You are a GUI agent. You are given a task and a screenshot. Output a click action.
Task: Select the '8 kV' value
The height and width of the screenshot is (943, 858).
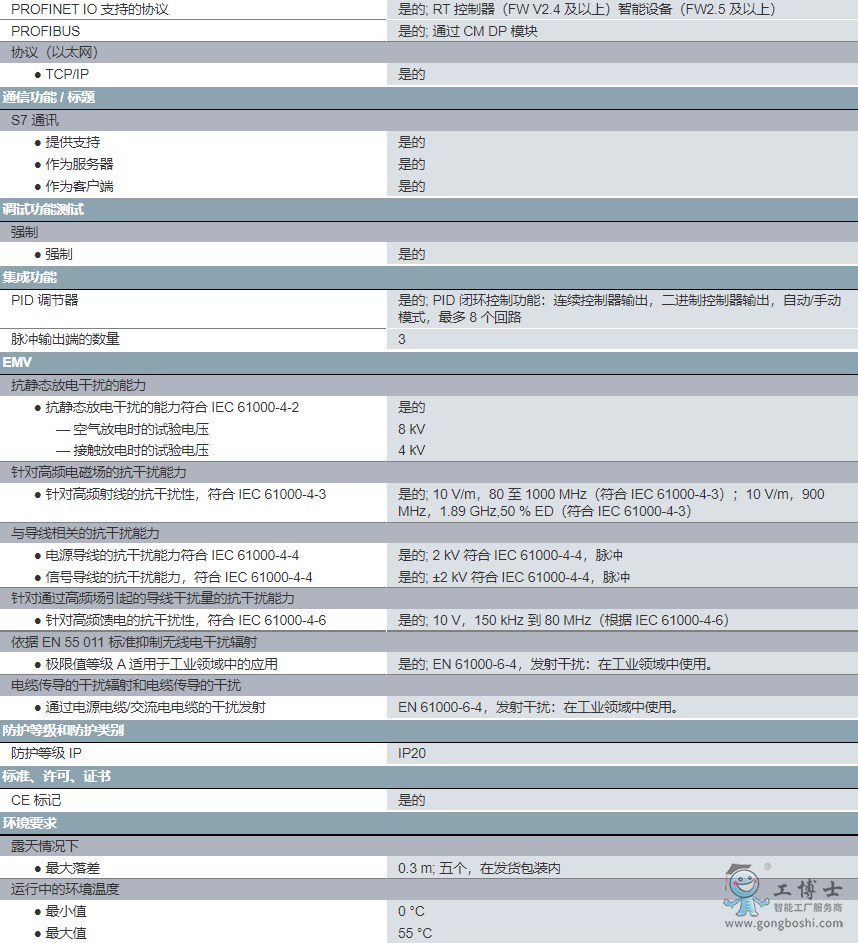pos(411,429)
